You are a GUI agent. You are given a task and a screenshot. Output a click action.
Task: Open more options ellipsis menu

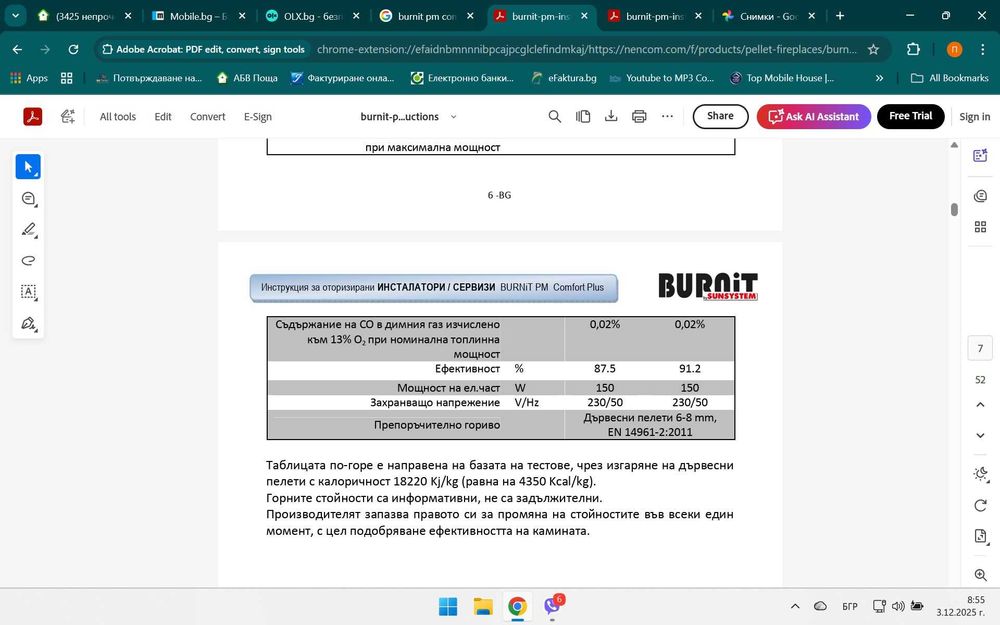pyautogui.click(x=667, y=116)
